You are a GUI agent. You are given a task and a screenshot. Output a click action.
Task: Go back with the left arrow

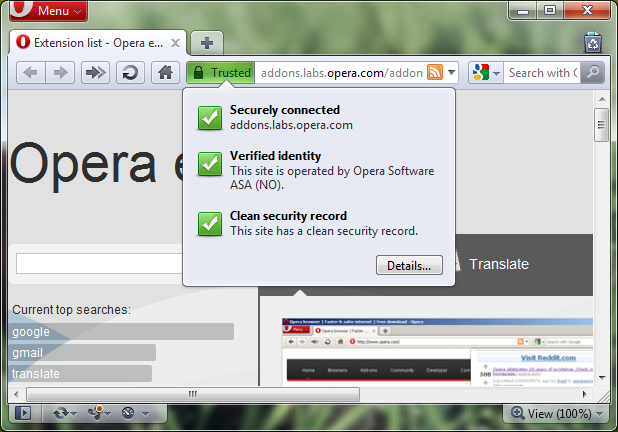pos(31,73)
